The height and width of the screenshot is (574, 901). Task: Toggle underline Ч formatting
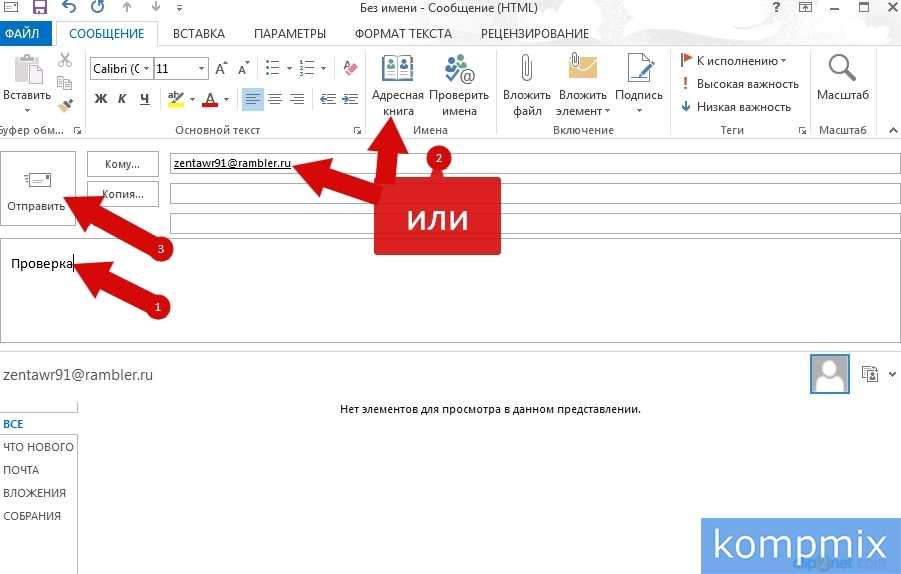point(145,99)
